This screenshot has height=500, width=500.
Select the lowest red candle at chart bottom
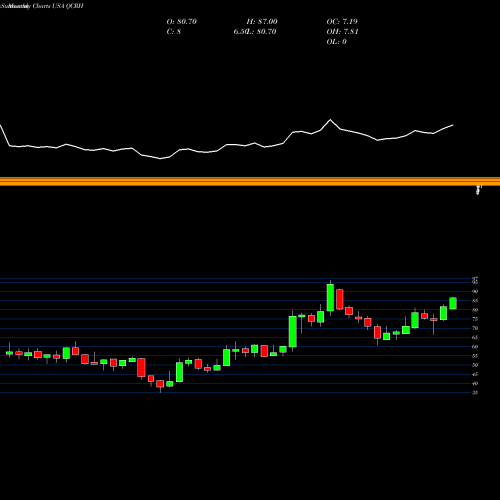coord(160,384)
